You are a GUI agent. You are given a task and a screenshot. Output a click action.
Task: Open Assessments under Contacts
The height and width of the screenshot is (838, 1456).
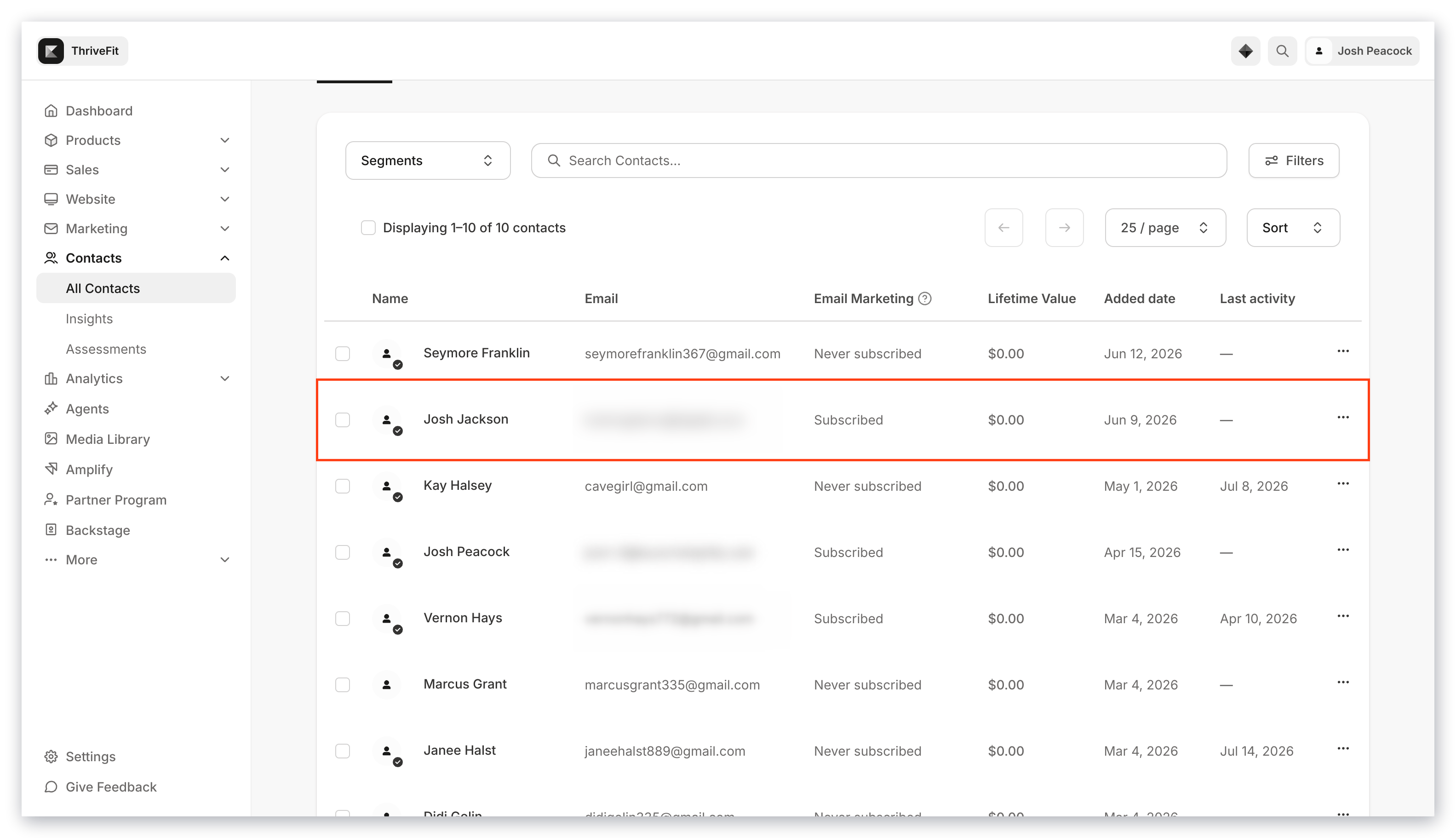106,349
